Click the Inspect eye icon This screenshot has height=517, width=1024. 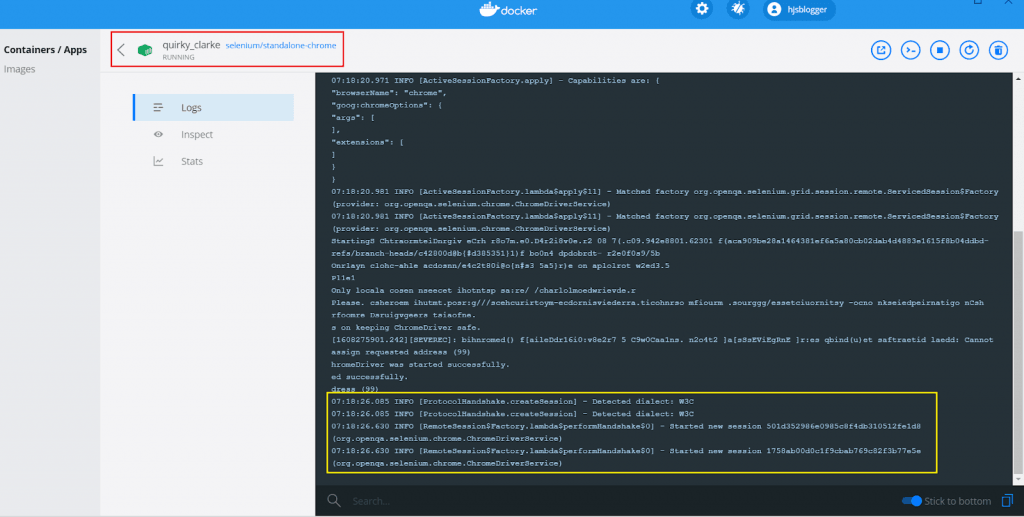click(x=158, y=134)
